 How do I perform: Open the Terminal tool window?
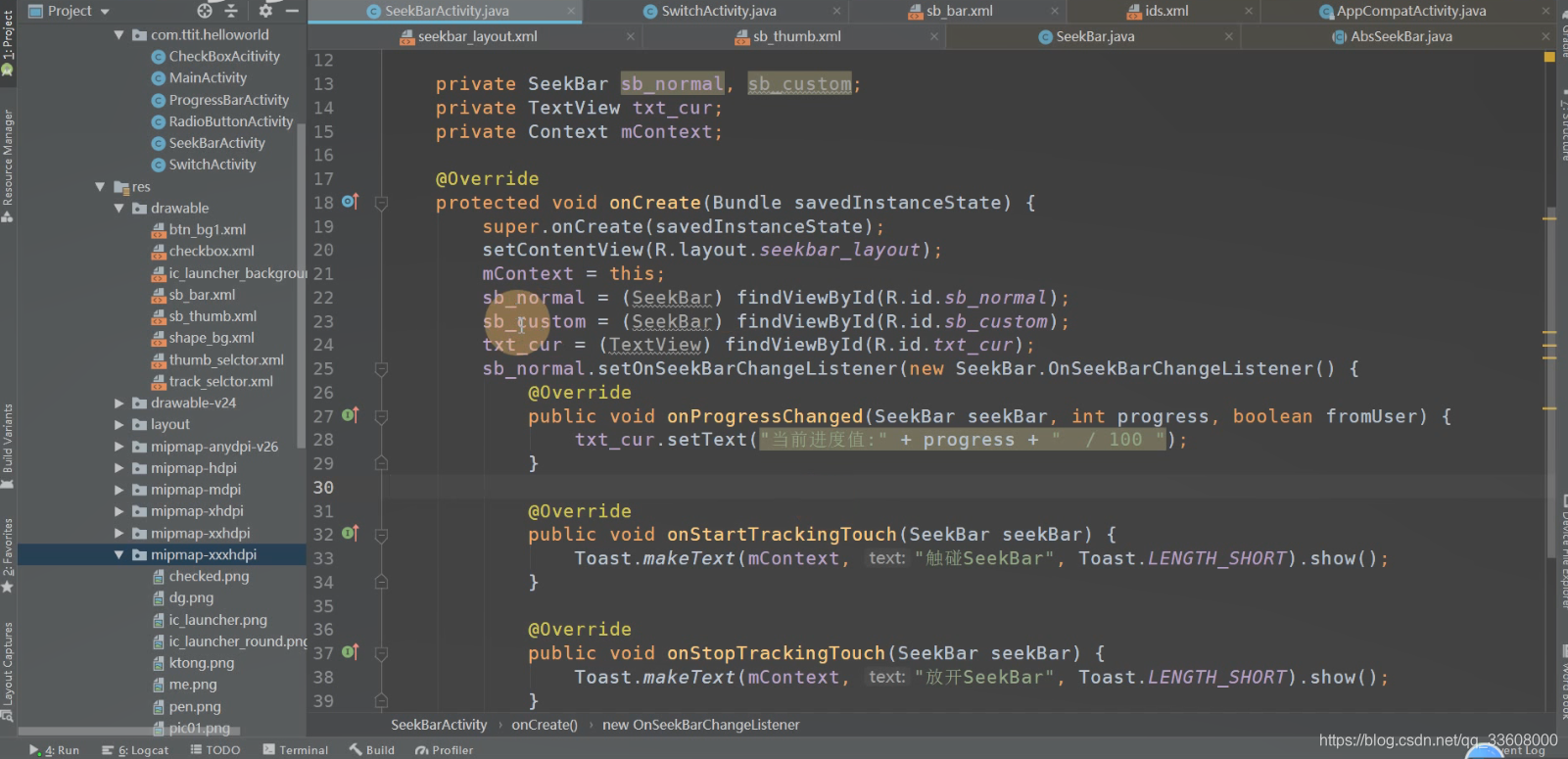pos(296,750)
